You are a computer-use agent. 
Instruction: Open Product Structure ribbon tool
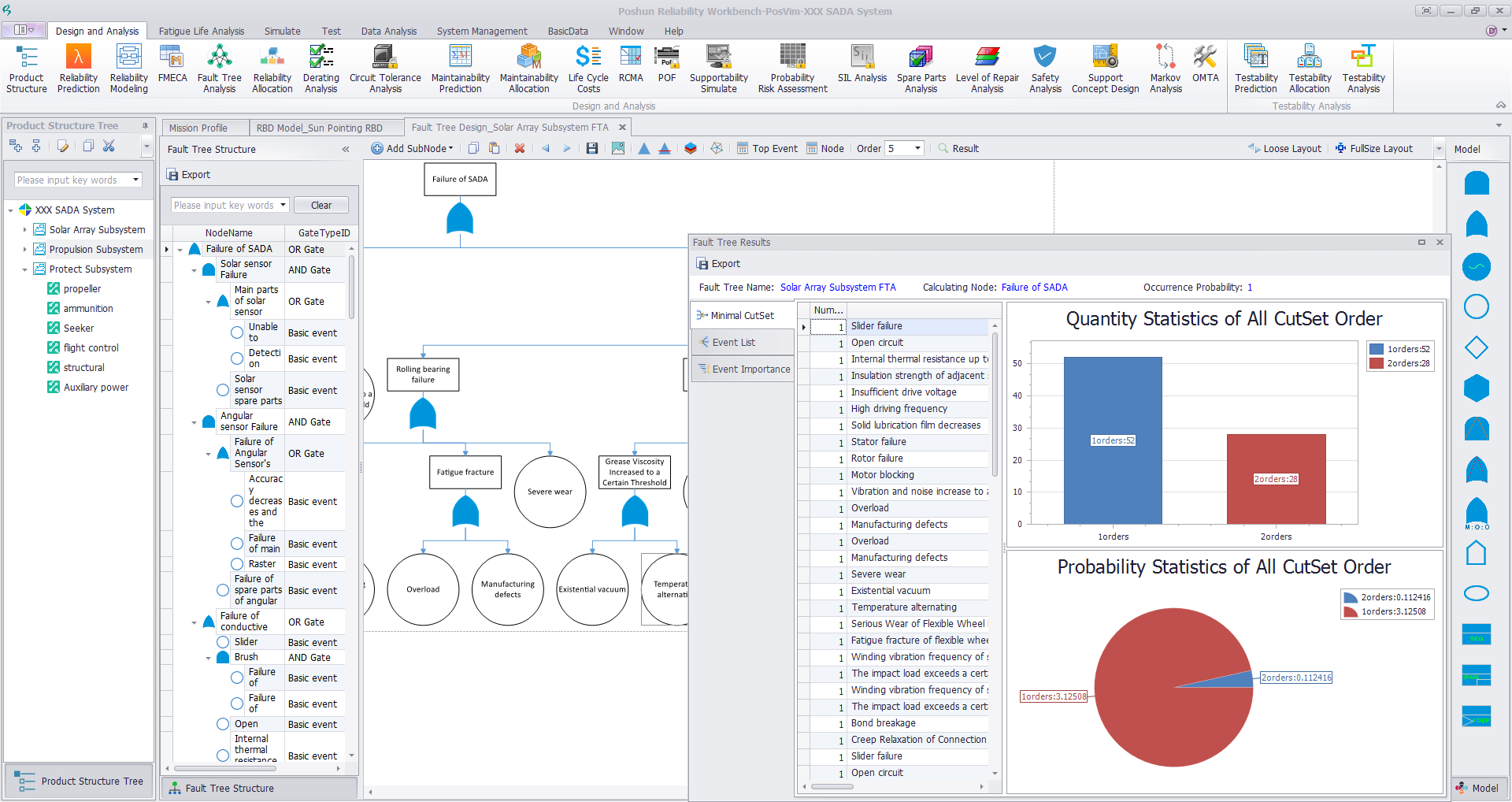pos(27,69)
